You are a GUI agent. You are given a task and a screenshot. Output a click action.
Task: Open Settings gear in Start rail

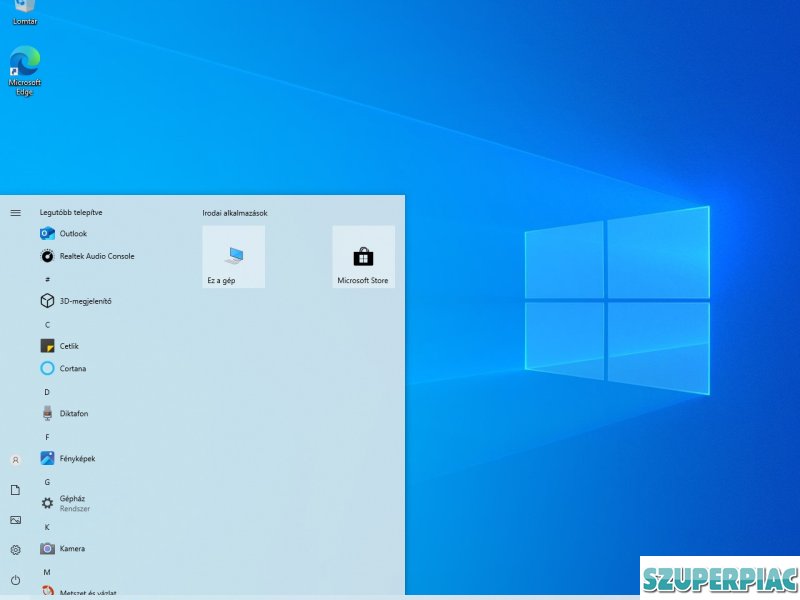pos(15,550)
